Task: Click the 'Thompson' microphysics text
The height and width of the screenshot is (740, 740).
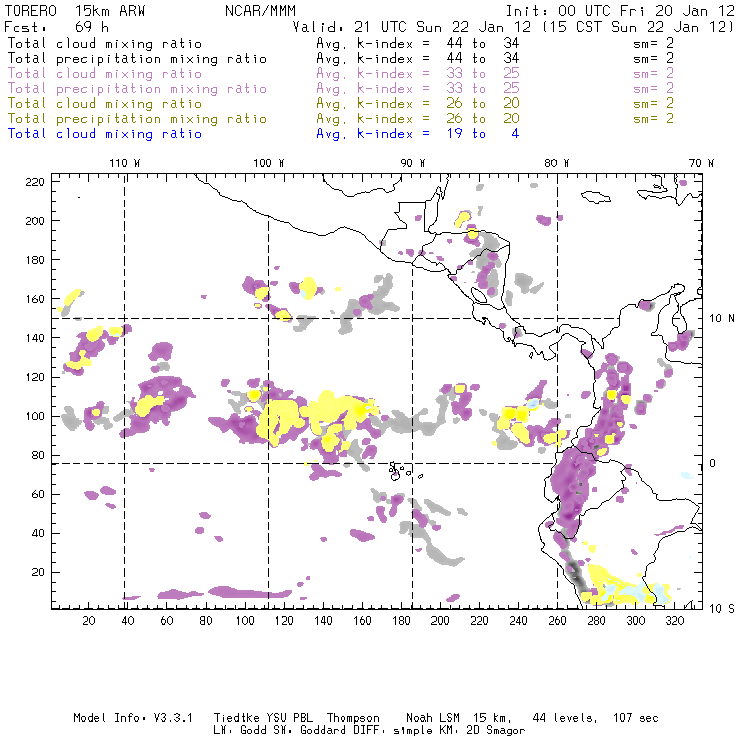Action: [x=353, y=718]
